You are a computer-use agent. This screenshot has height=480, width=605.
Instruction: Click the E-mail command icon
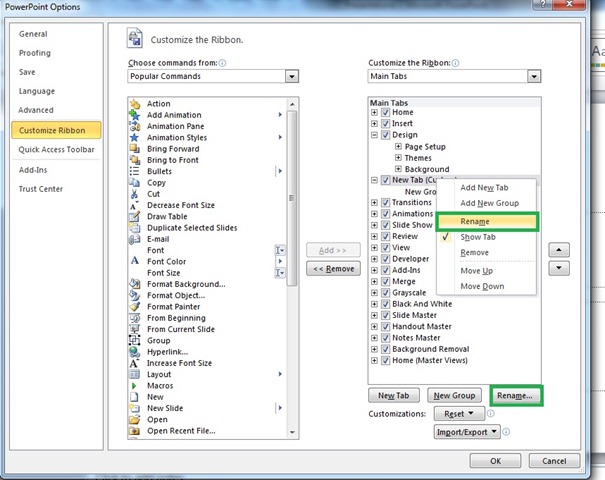pyautogui.click(x=135, y=239)
